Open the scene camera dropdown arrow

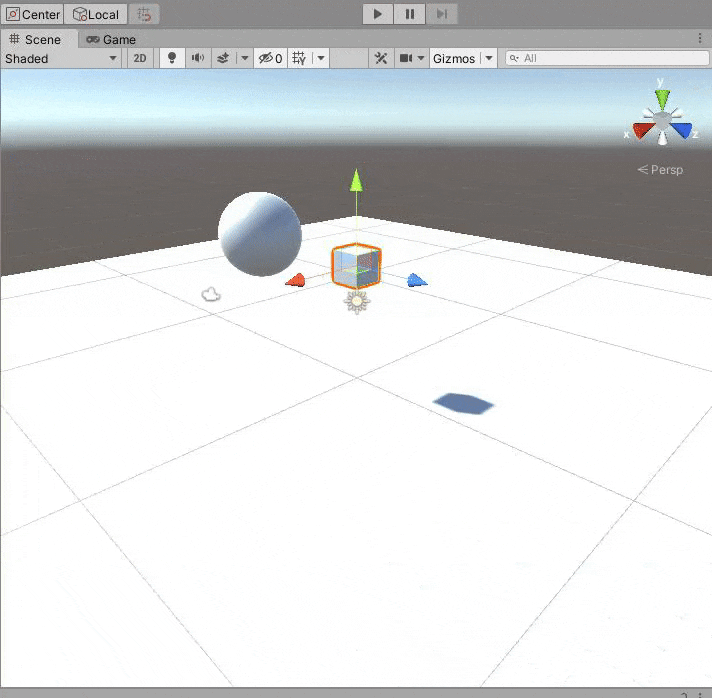click(421, 58)
